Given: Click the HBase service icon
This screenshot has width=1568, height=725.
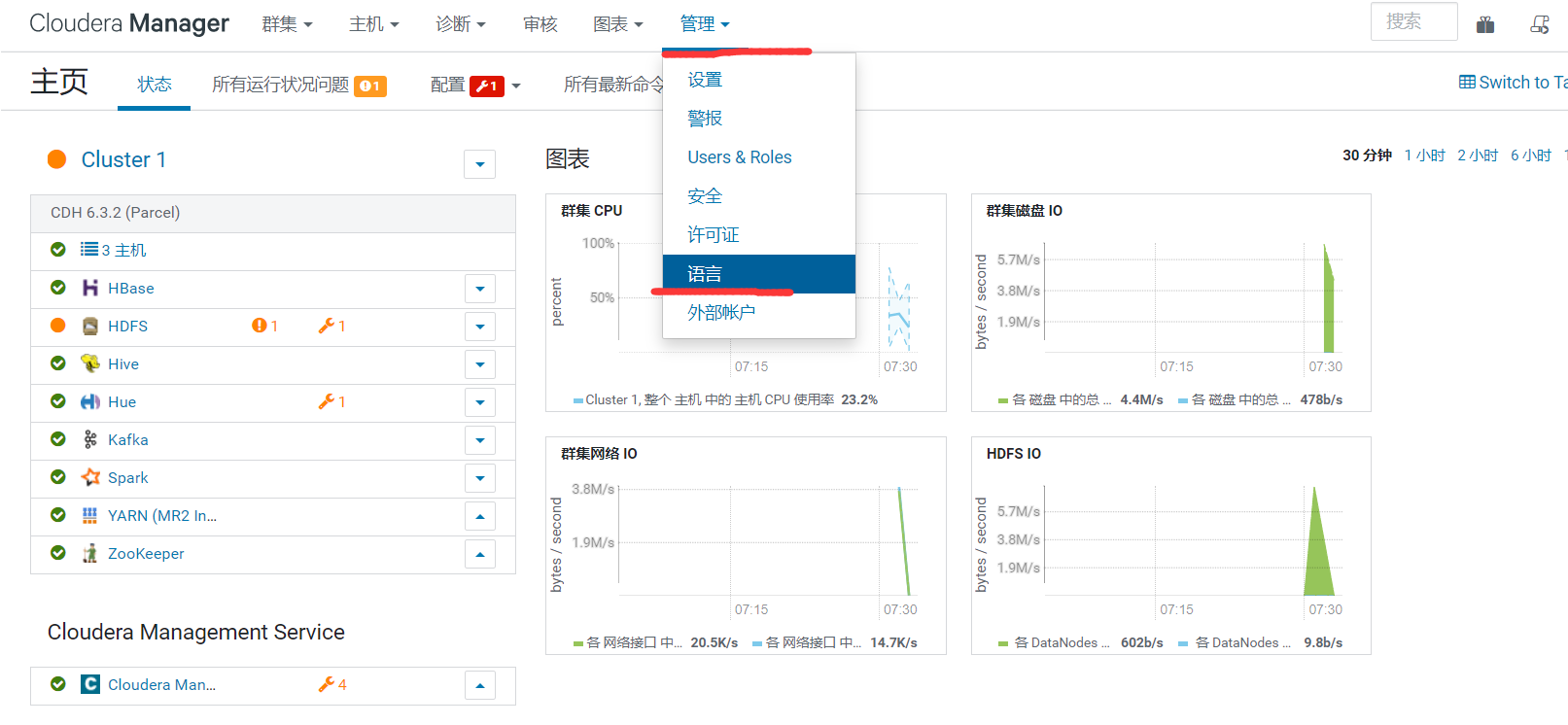Looking at the screenshot, I should pos(90,288).
